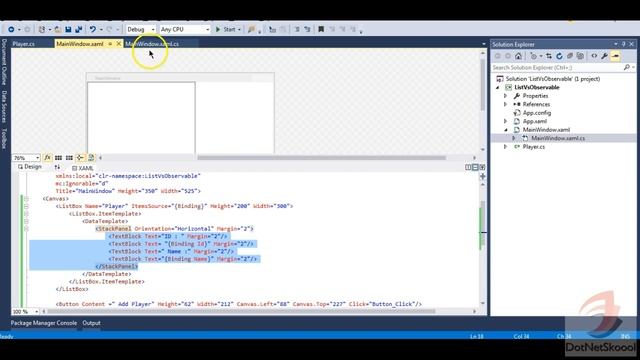Click the swap panes arrows icon

point(57,167)
